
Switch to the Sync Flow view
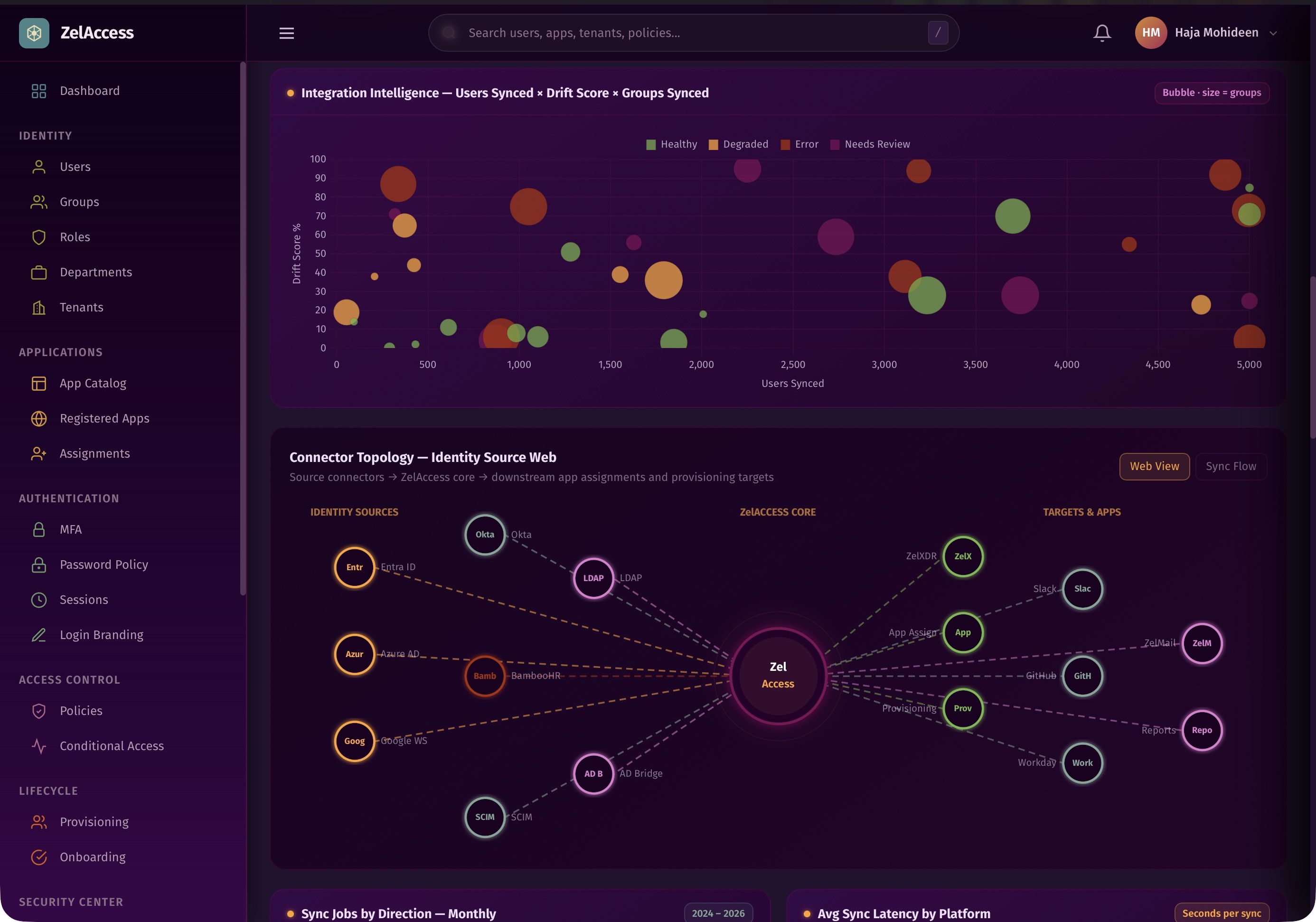pyautogui.click(x=1231, y=466)
